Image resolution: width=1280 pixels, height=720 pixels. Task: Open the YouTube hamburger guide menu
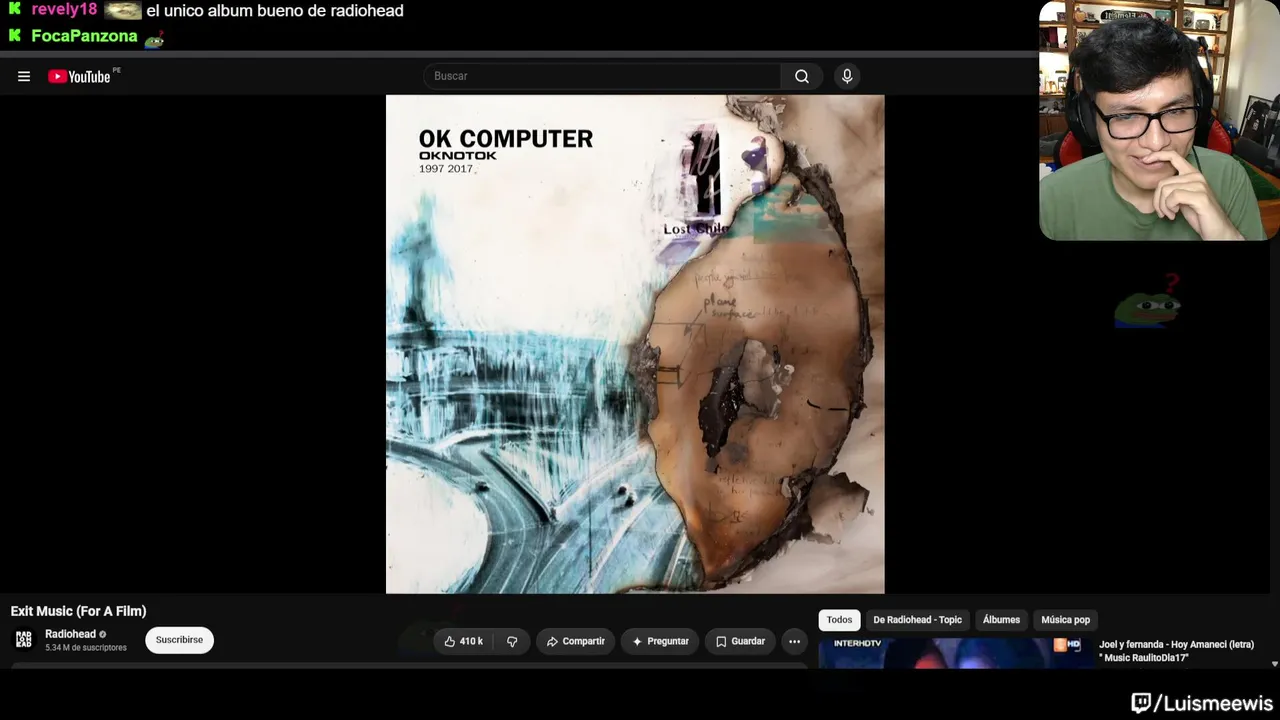(24, 76)
